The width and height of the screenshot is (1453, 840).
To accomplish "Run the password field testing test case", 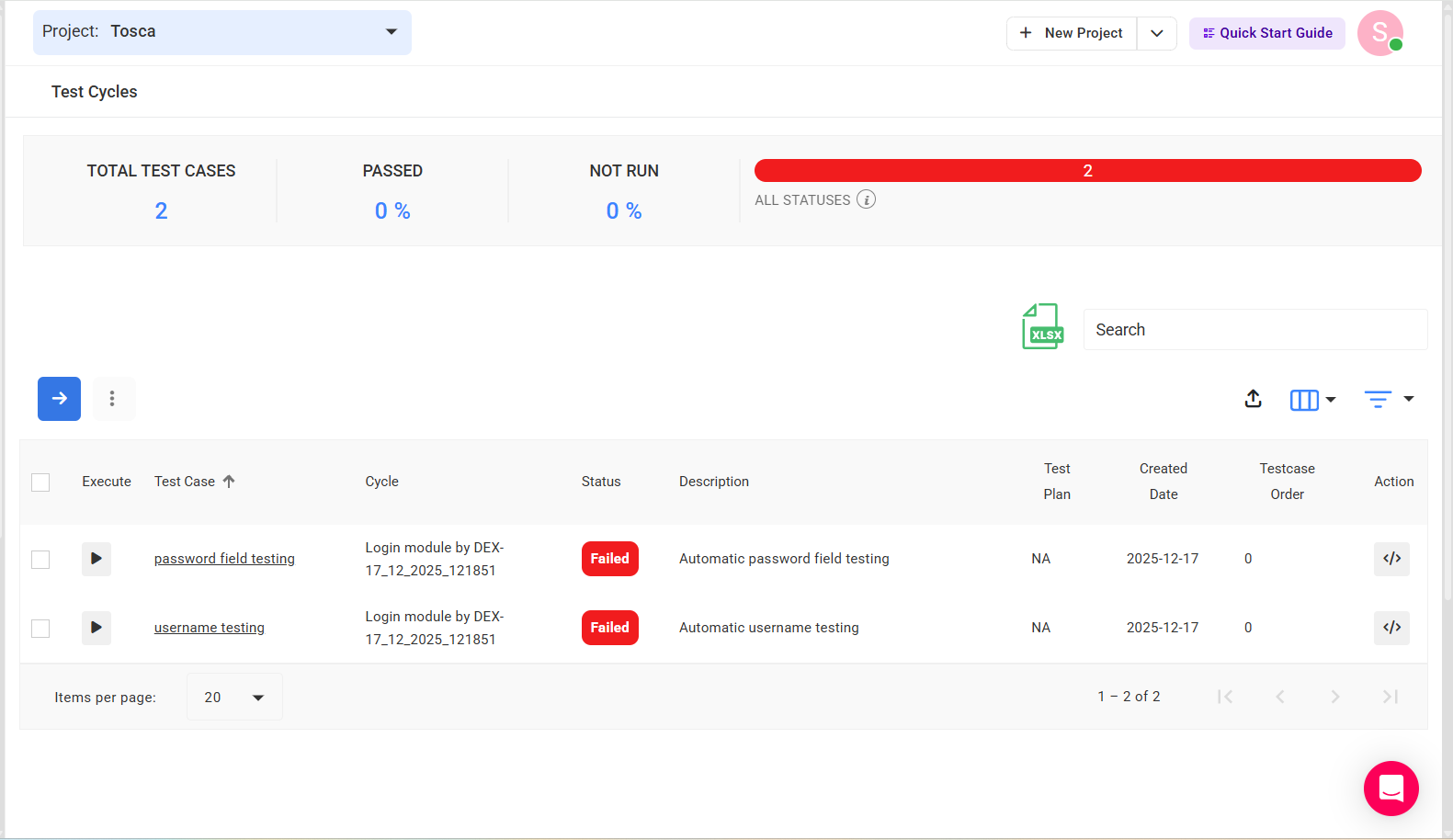I will tap(96, 559).
